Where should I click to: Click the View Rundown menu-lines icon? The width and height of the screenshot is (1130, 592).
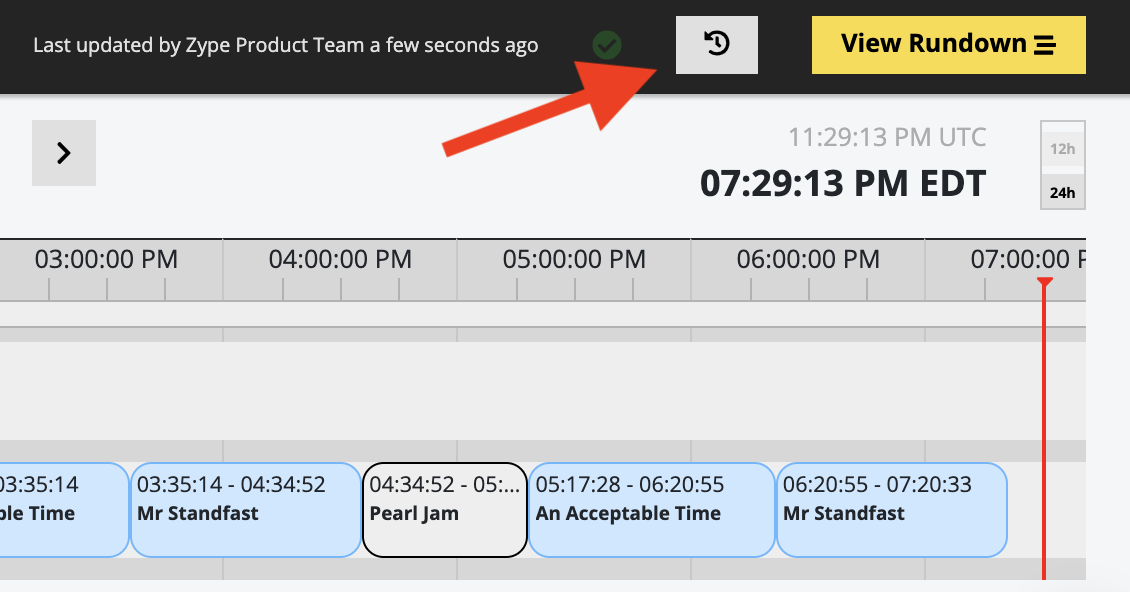click(x=1045, y=45)
